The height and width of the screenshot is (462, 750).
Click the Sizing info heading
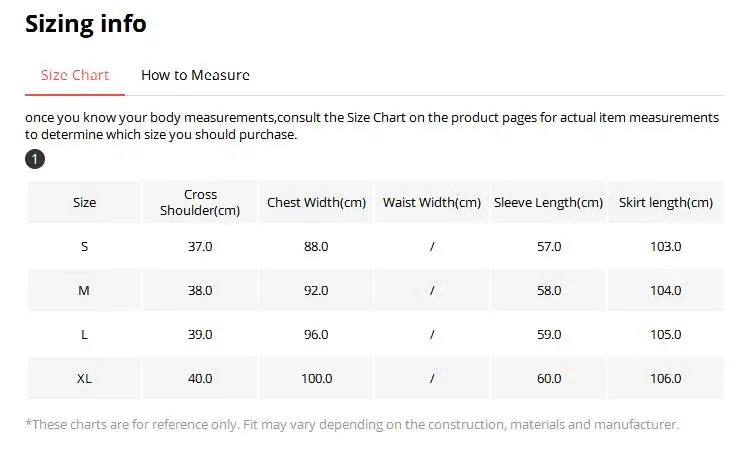click(86, 24)
